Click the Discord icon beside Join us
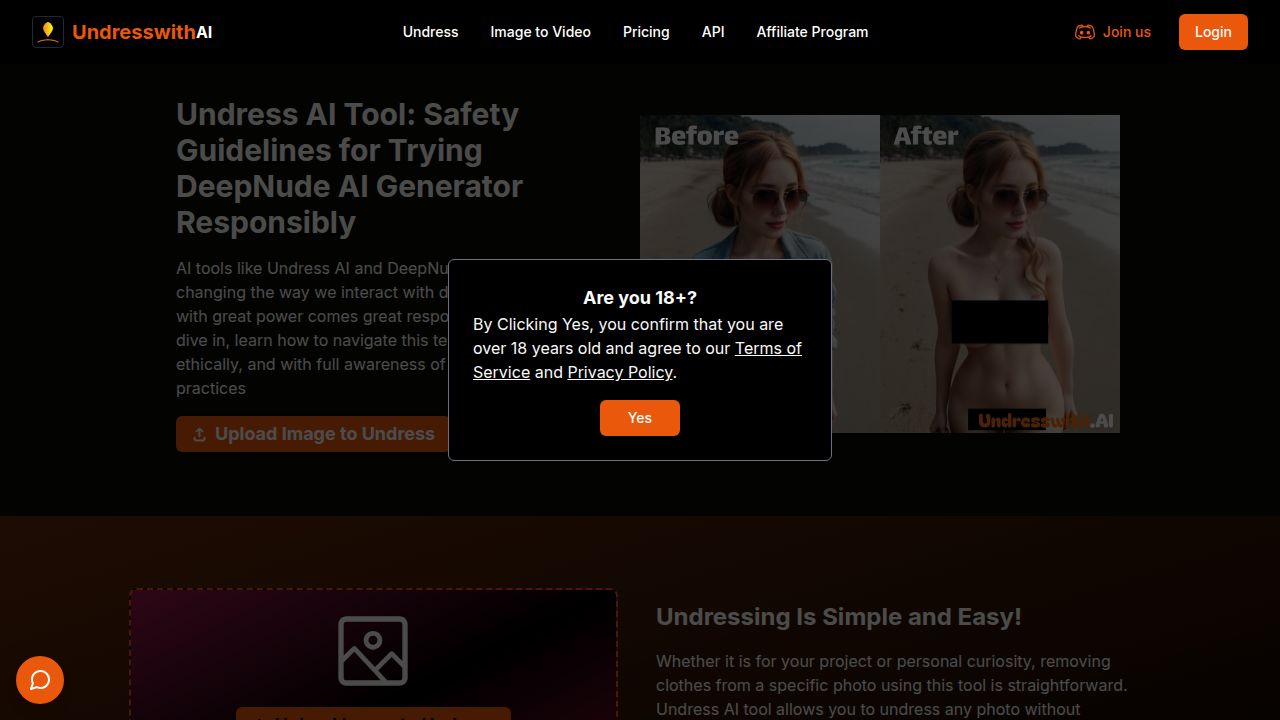Viewport: 1280px width, 720px height. pyautogui.click(x=1084, y=32)
